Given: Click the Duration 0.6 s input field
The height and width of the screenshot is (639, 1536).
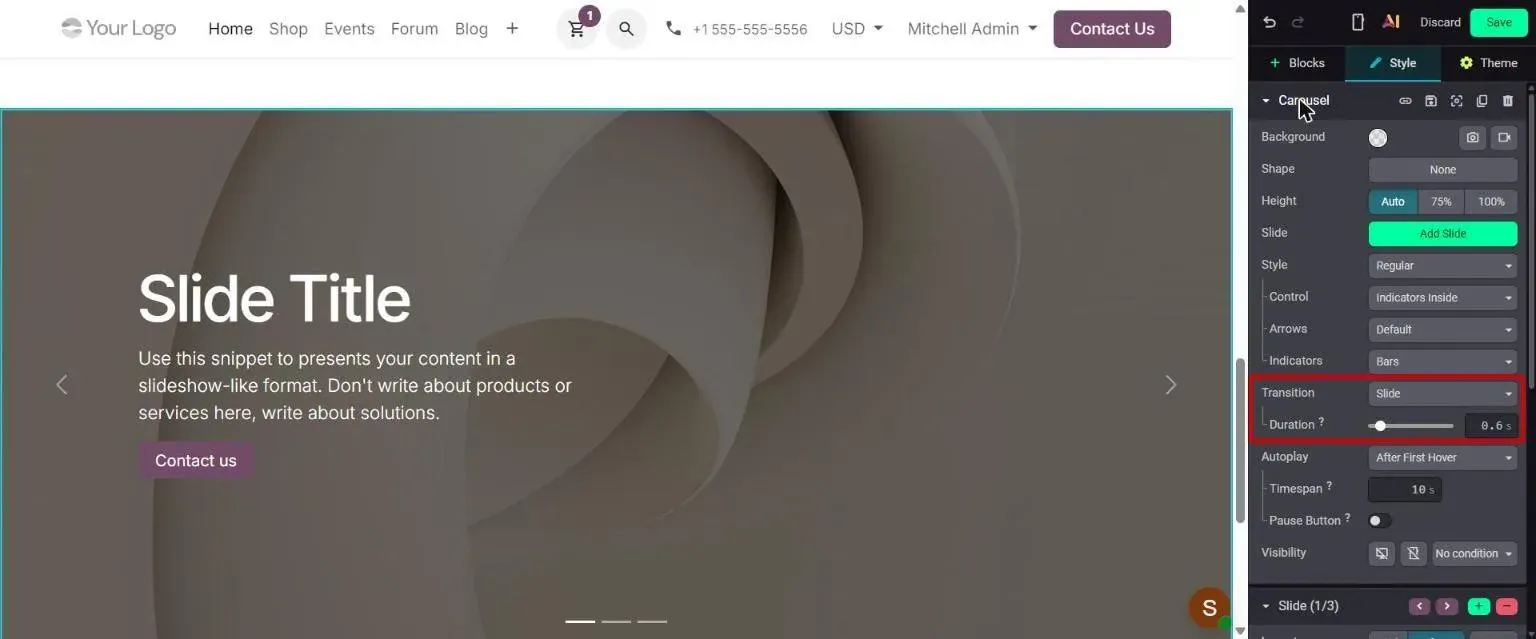Looking at the screenshot, I should [1491, 426].
